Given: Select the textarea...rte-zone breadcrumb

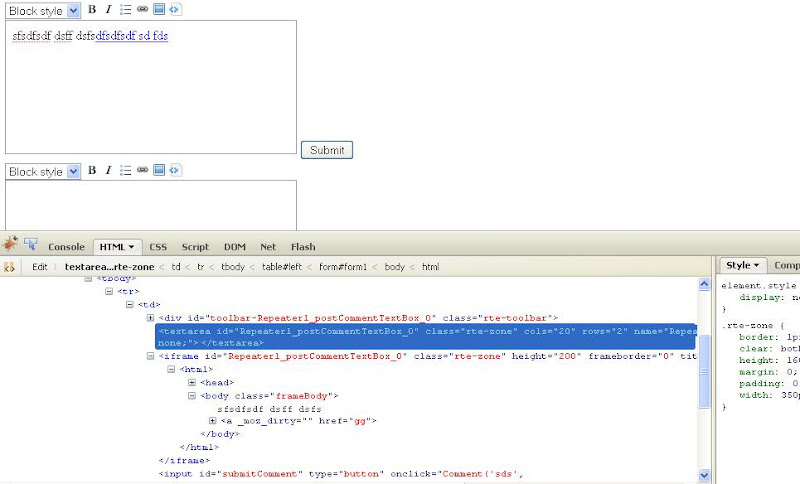Looking at the screenshot, I should pyautogui.click(x=109, y=267).
